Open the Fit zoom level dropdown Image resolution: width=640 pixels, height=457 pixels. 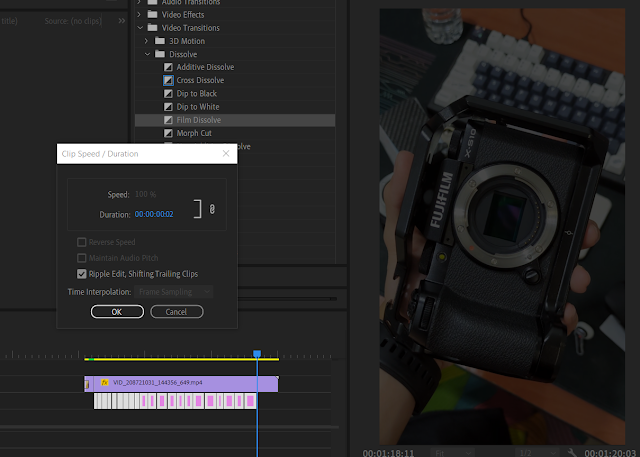pyautogui.click(x=453, y=453)
